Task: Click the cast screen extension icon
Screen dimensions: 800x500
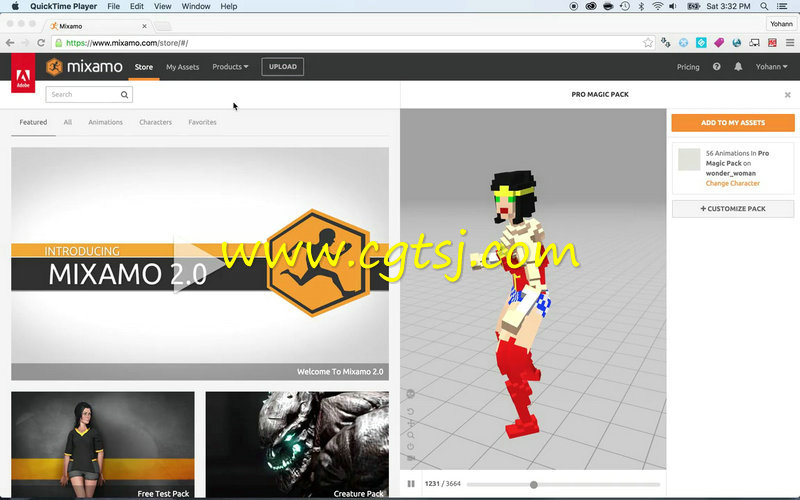Action: click(754, 43)
